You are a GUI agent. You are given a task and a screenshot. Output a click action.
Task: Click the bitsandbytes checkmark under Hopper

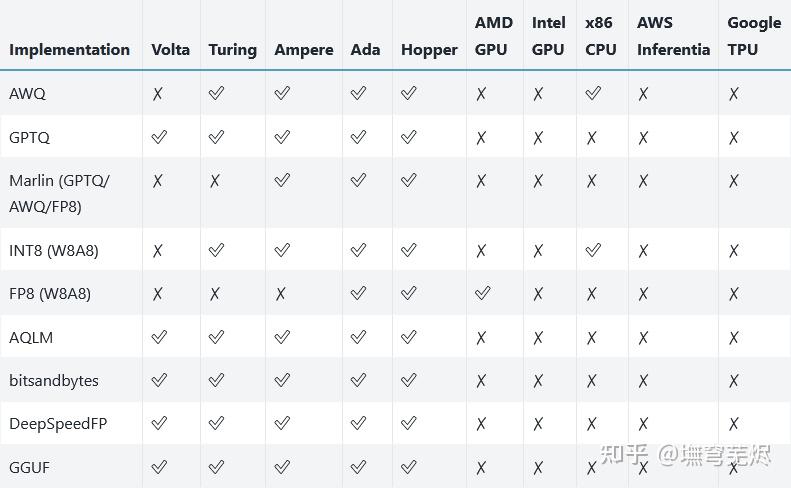click(x=408, y=380)
